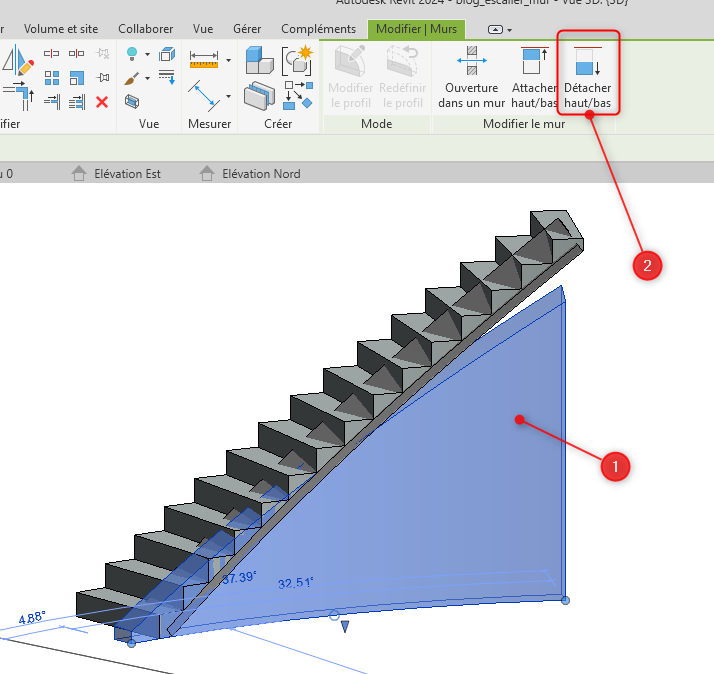714x674 pixels.
Task: Expand the light bulb hide-in-view dropdown
Action: tap(147, 55)
